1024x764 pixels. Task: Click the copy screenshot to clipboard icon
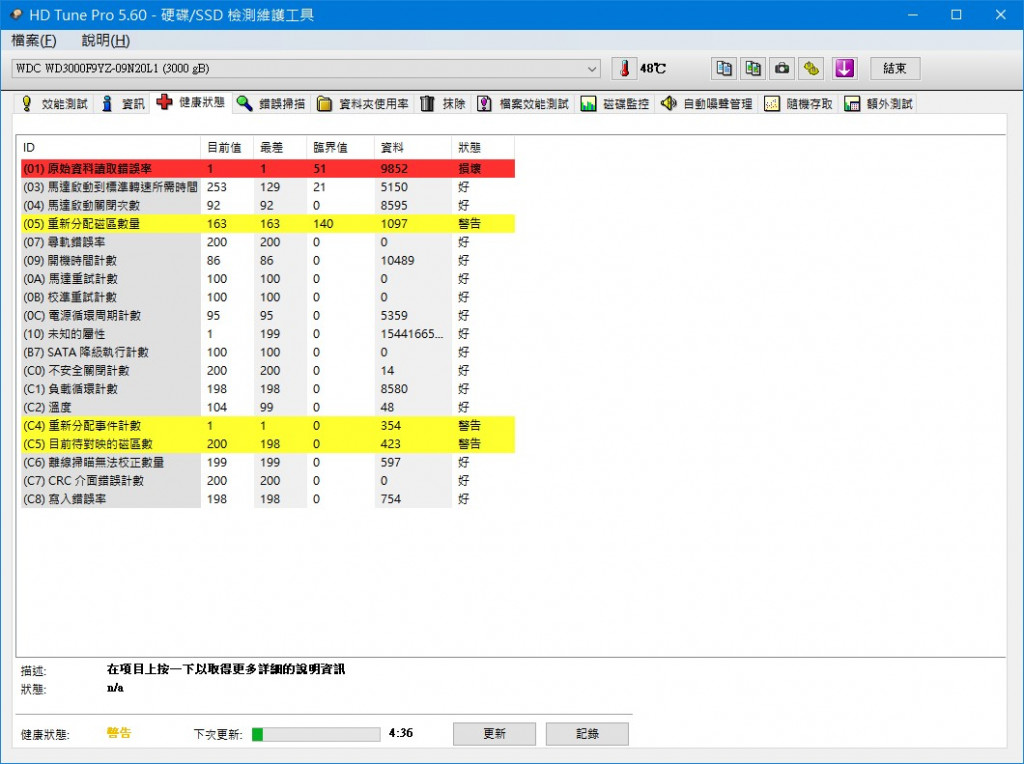(x=753, y=69)
